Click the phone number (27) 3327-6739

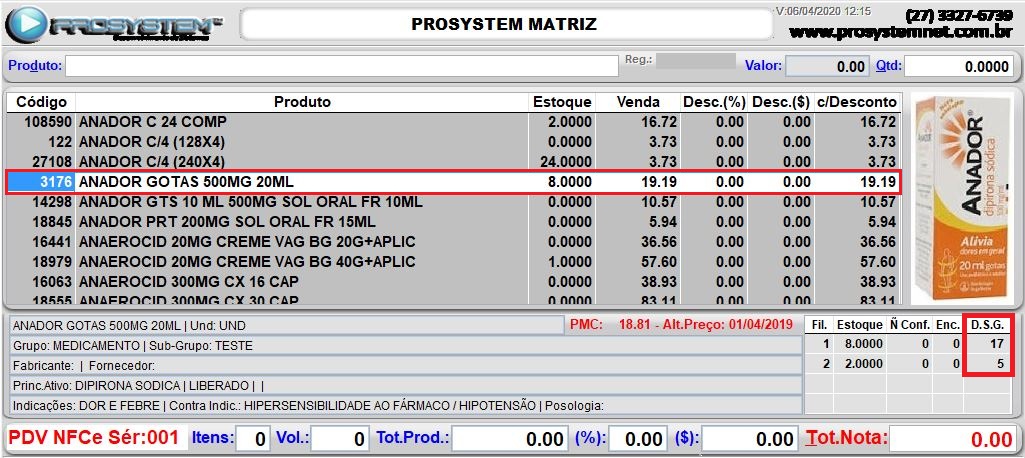959,16
